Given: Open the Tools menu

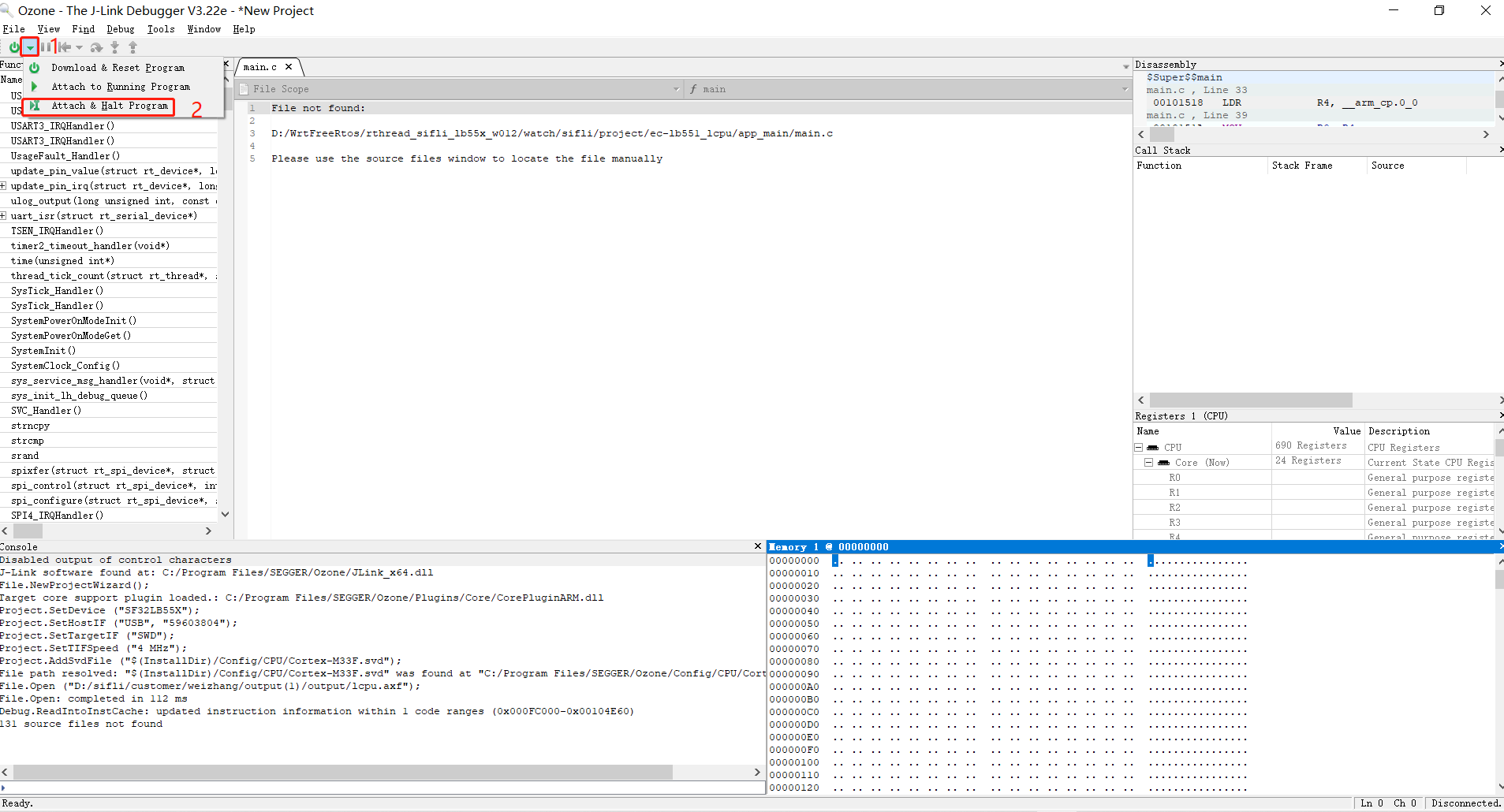Looking at the screenshot, I should click(161, 29).
